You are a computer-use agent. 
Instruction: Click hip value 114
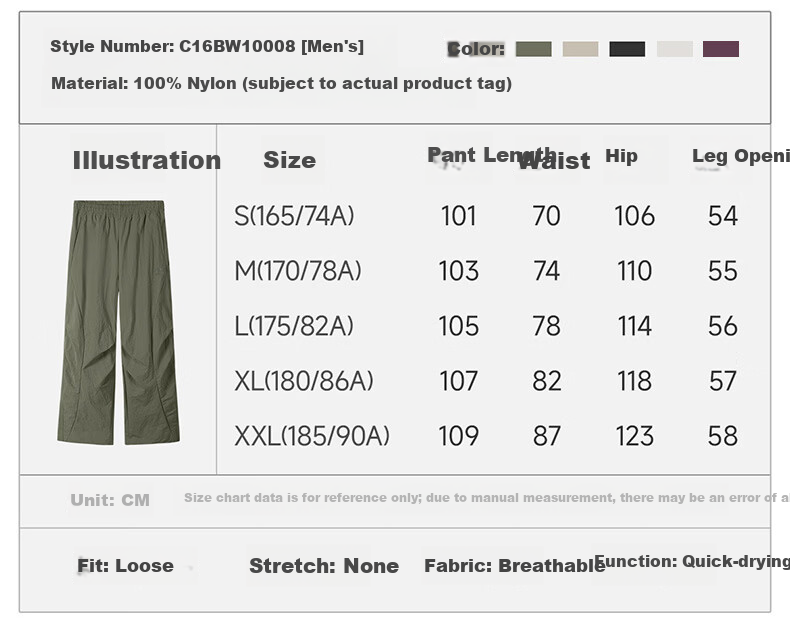[x=635, y=326]
